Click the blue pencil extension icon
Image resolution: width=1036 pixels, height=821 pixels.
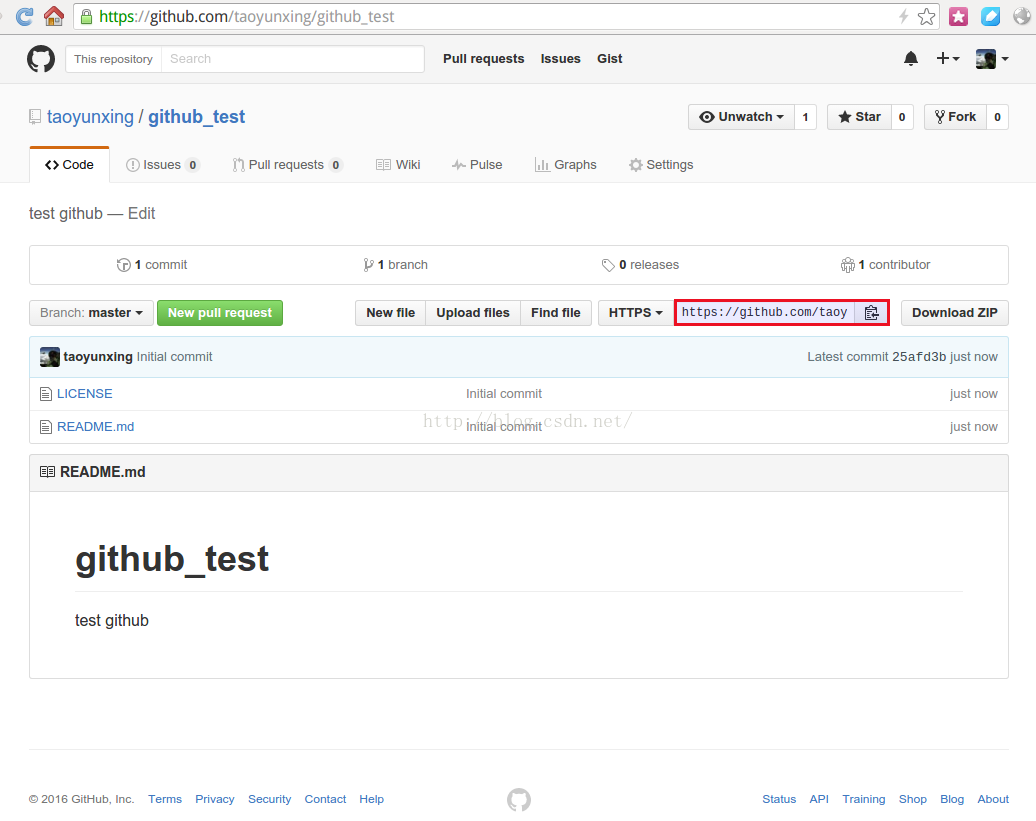pos(990,17)
